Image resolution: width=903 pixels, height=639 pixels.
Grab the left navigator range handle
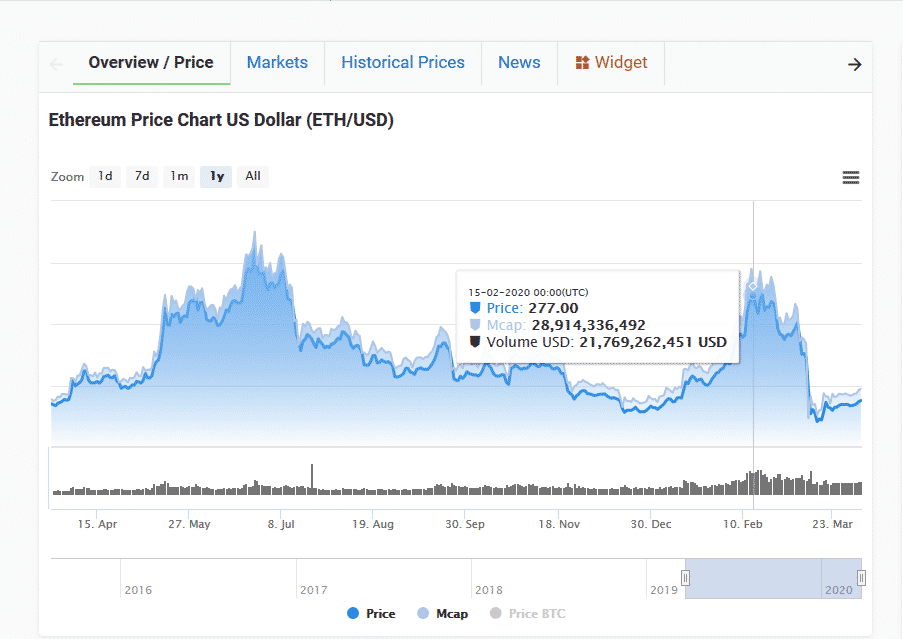pos(685,577)
